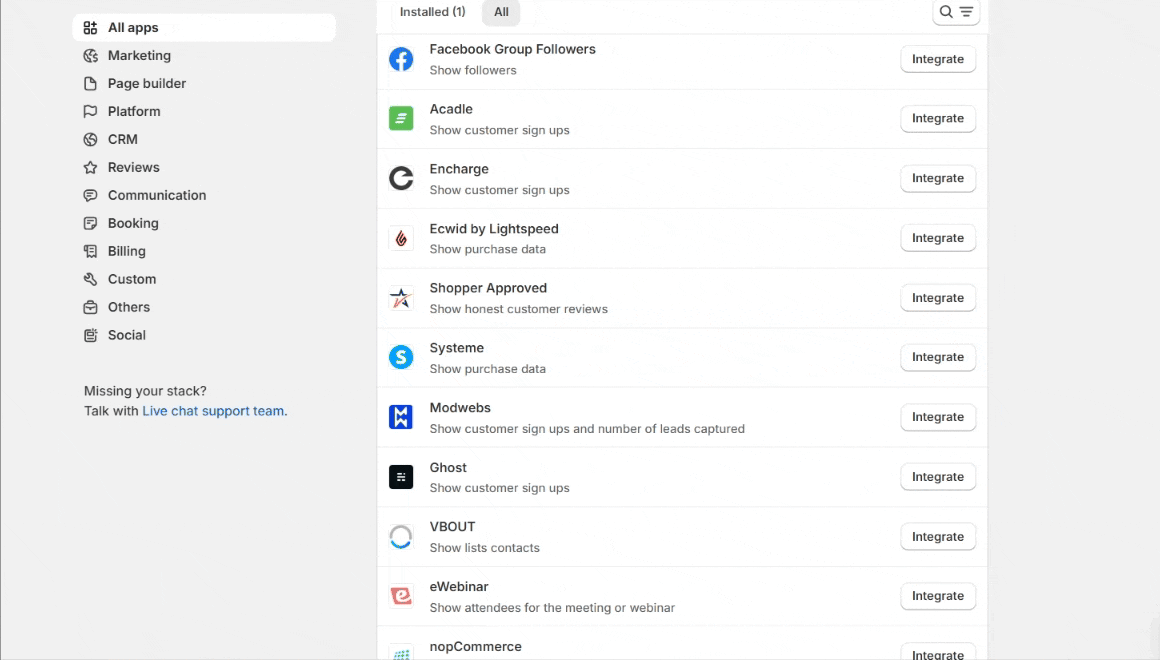Click the Facebook Group Followers app icon
Screen dimensions: 1160x660
[x=401, y=59]
